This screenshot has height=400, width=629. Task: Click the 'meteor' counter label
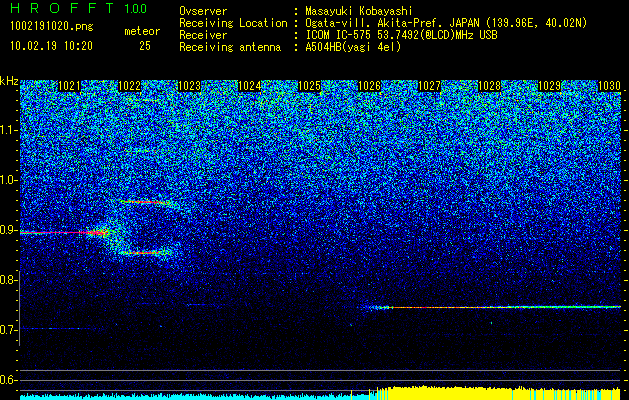(x=142, y=31)
